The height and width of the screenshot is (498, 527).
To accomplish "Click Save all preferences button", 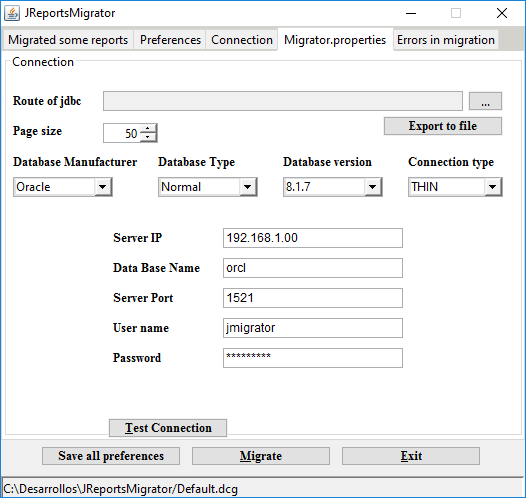I will pos(111,456).
